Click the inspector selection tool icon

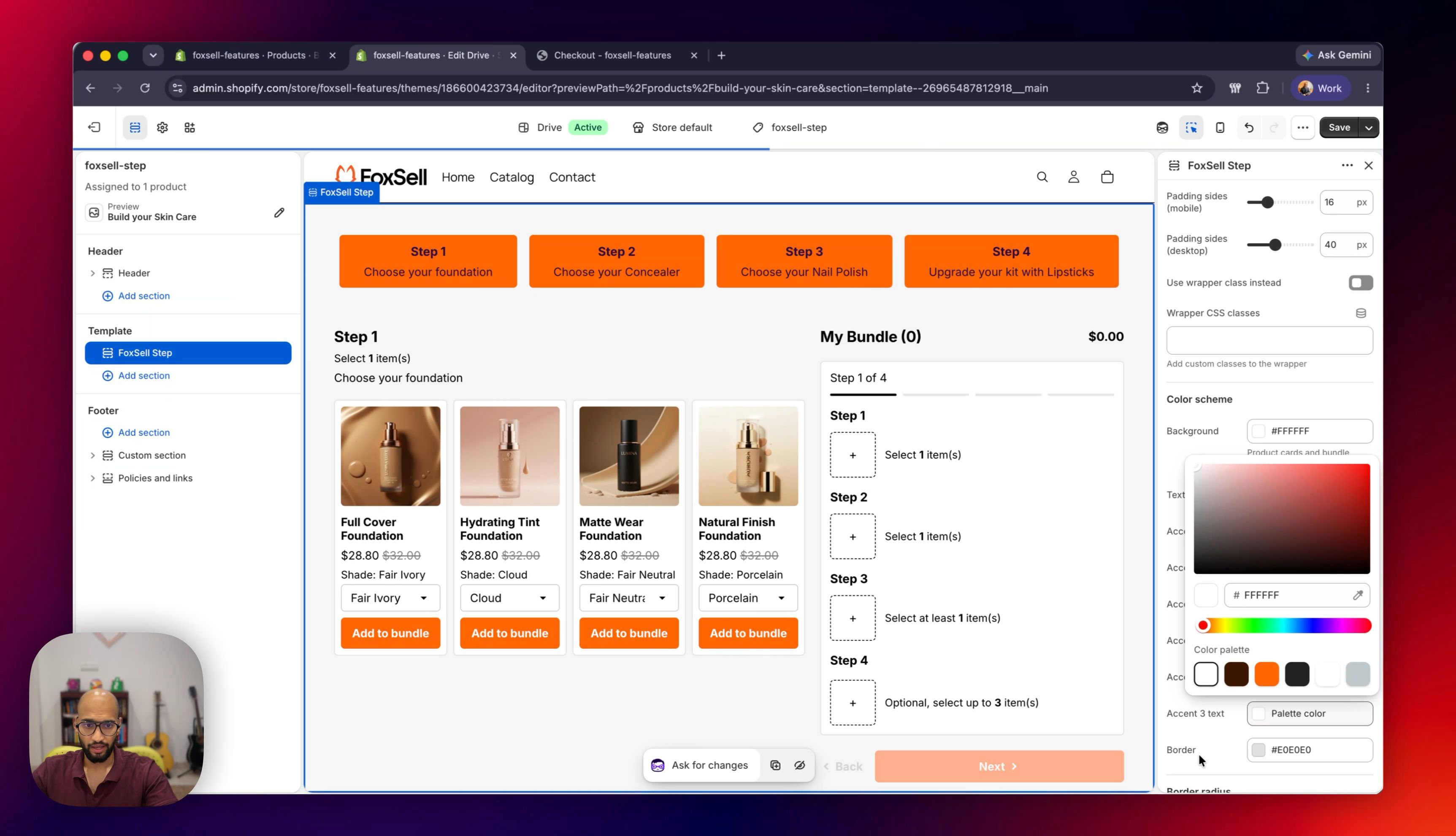1191,127
